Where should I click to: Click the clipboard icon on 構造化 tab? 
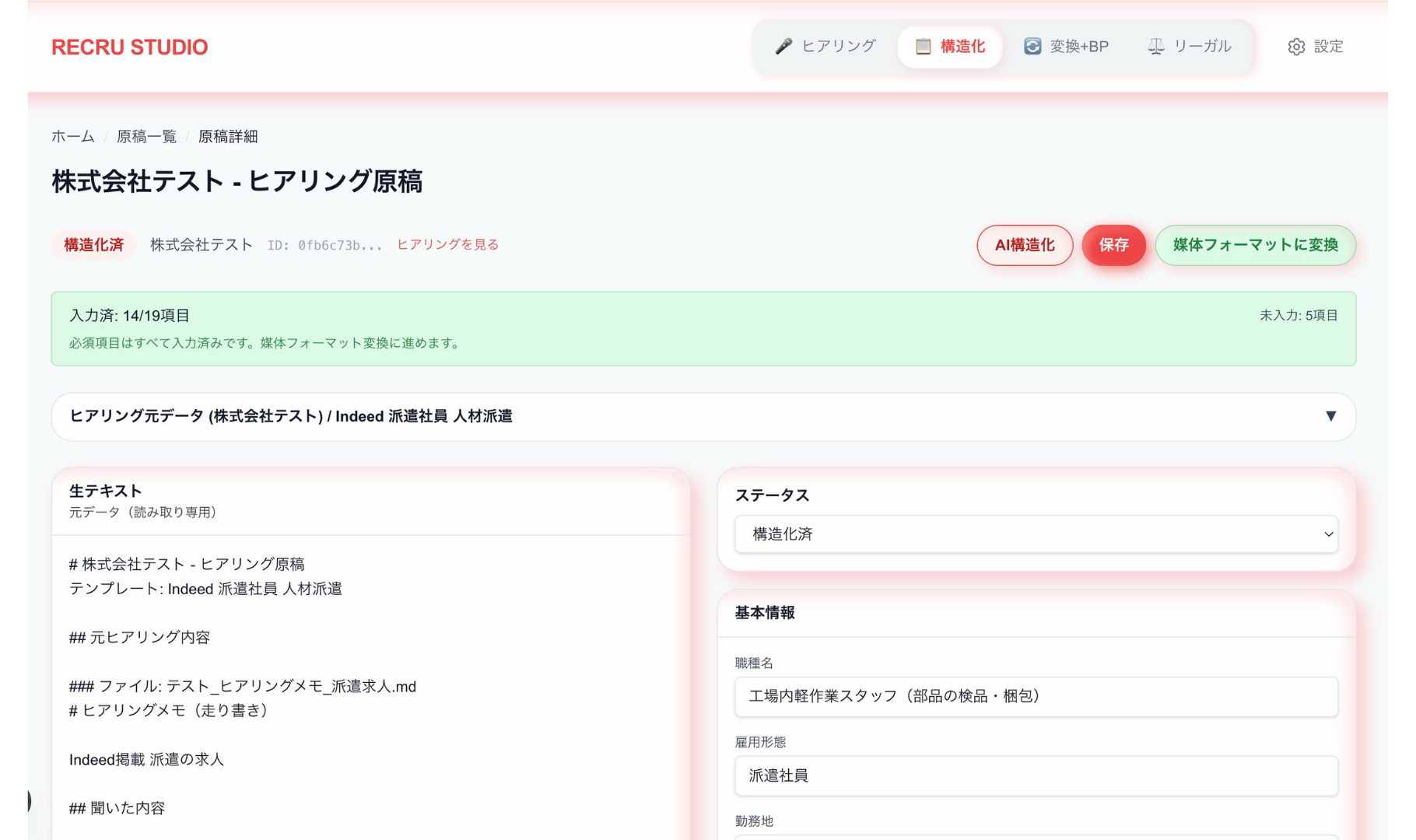click(923, 46)
